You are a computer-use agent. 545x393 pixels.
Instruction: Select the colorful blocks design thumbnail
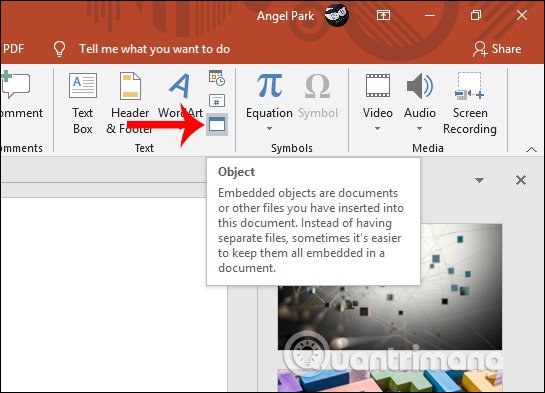(x=390, y=380)
